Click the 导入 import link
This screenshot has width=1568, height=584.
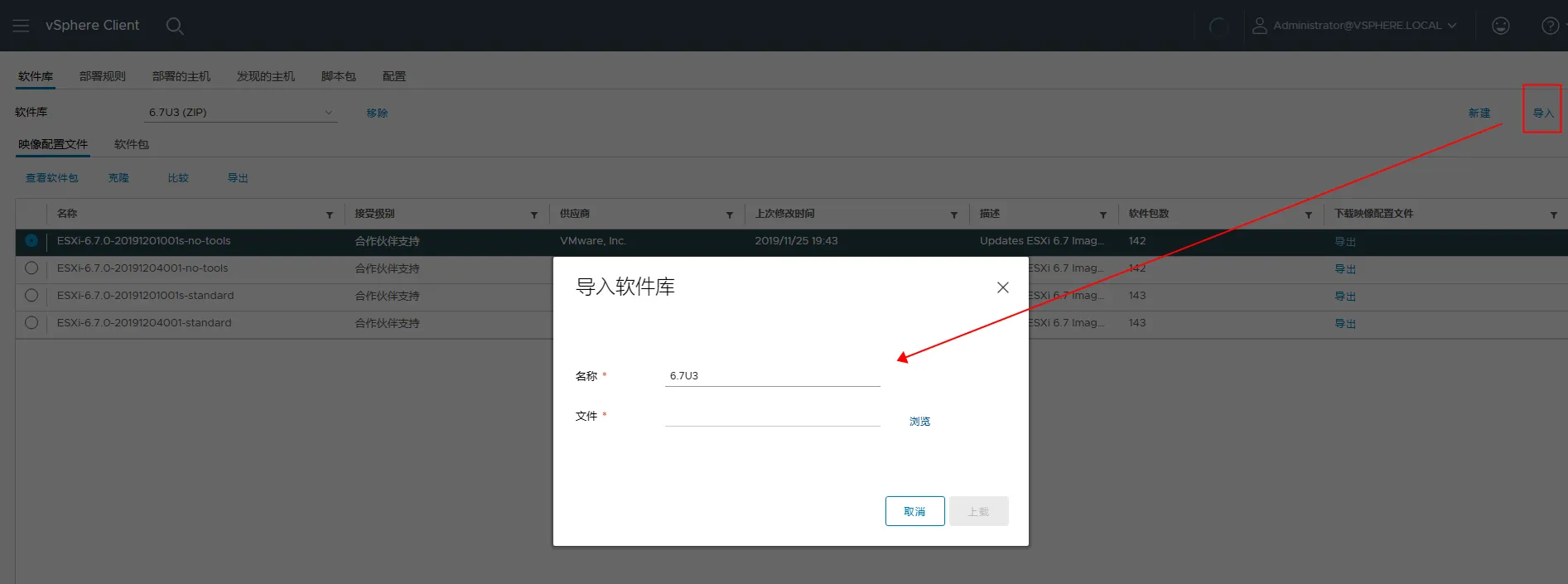pos(1542,113)
